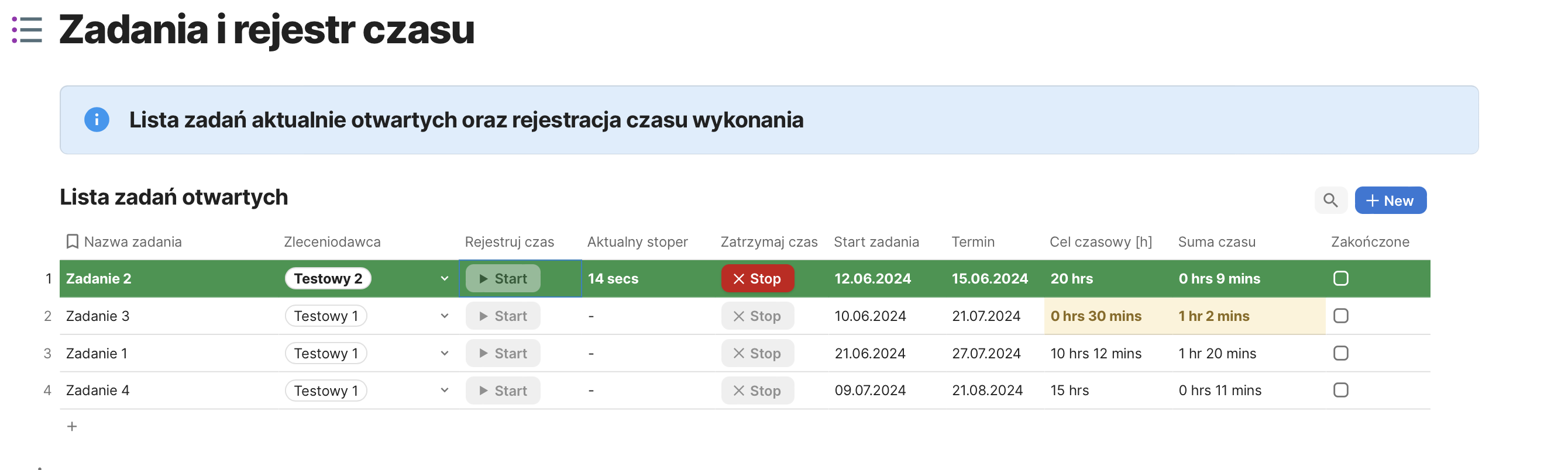Click the list icon beside the page title
The image size is (1568, 470).
pyautogui.click(x=27, y=30)
